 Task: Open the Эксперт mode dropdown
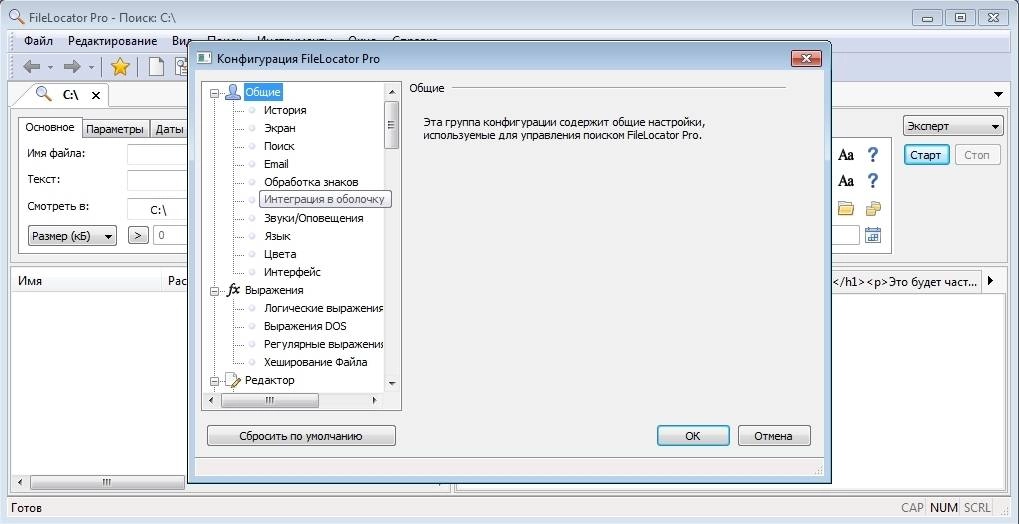953,126
